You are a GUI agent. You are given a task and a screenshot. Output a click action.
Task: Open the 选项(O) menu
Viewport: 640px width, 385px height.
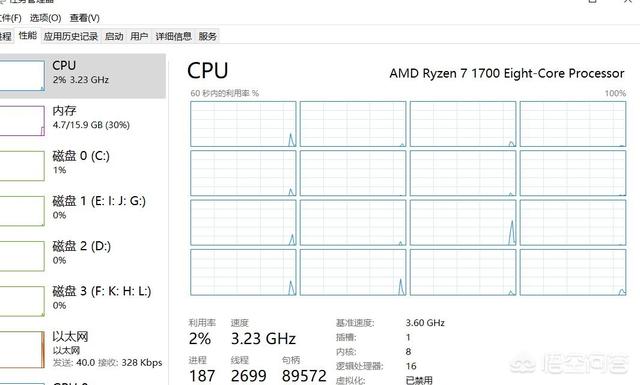pos(45,18)
